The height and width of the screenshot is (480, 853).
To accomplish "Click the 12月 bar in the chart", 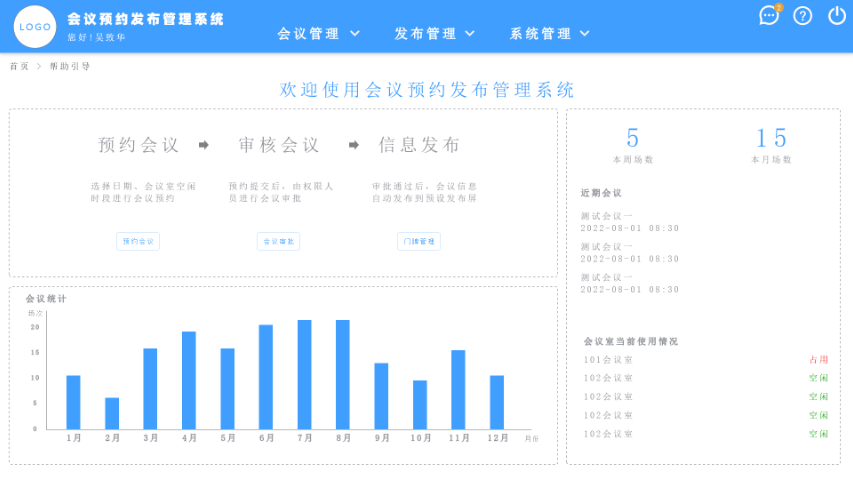I will [497, 402].
